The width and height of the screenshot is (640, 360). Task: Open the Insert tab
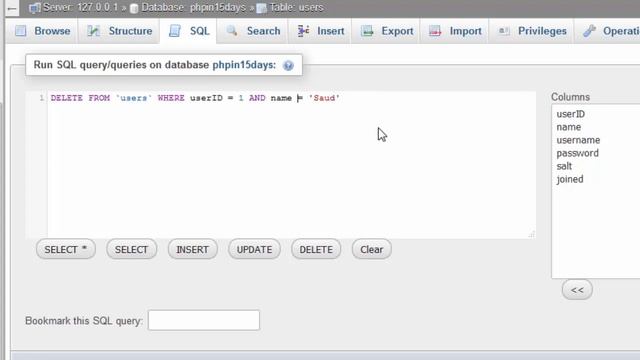click(320, 31)
